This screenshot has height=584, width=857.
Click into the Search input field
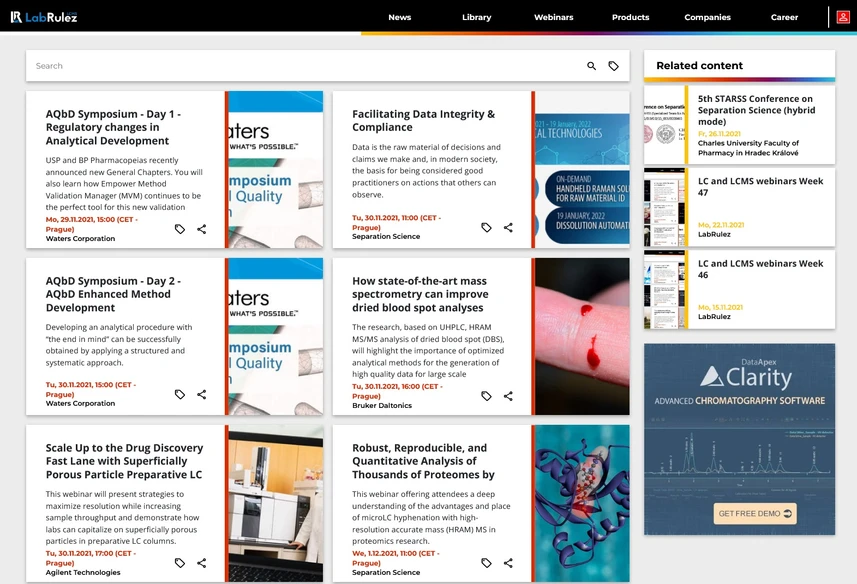(x=306, y=66)
